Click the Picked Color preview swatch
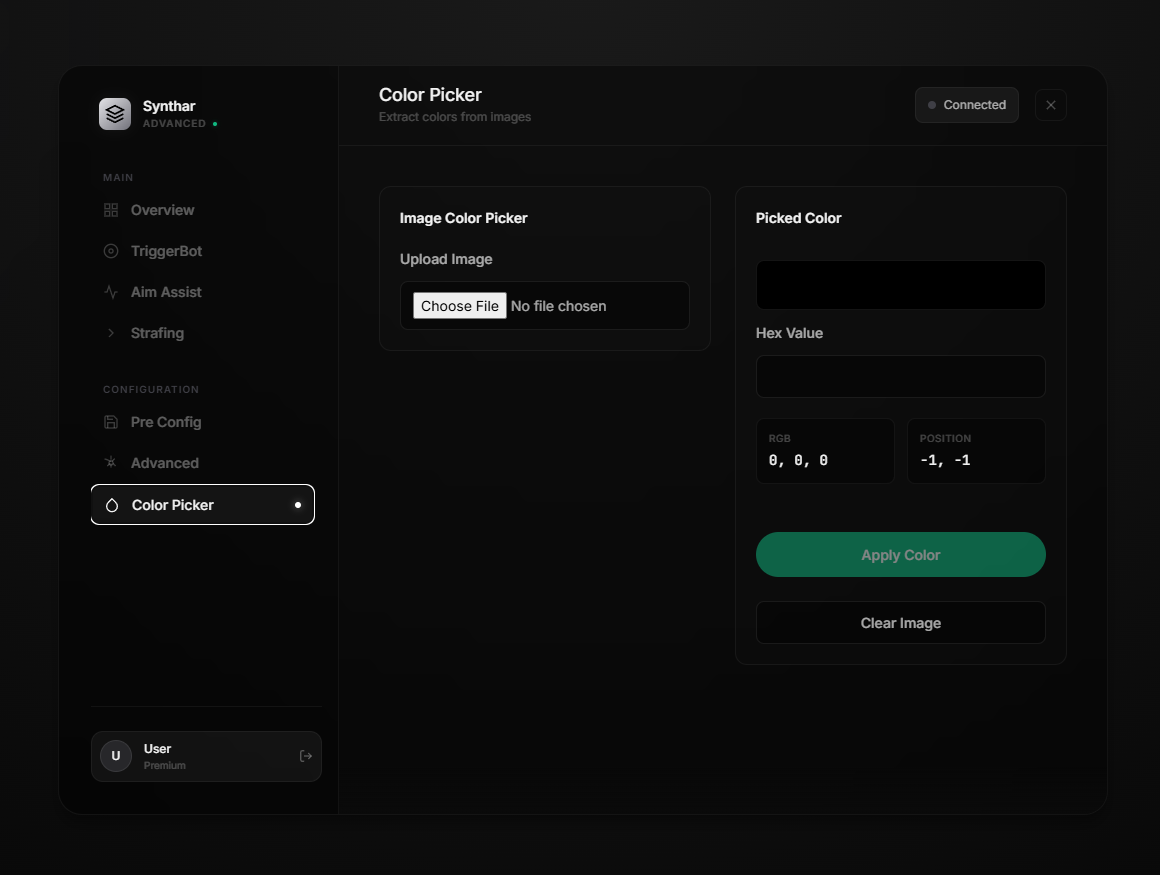Viewport: 1160px width, 875px height. 900,285
